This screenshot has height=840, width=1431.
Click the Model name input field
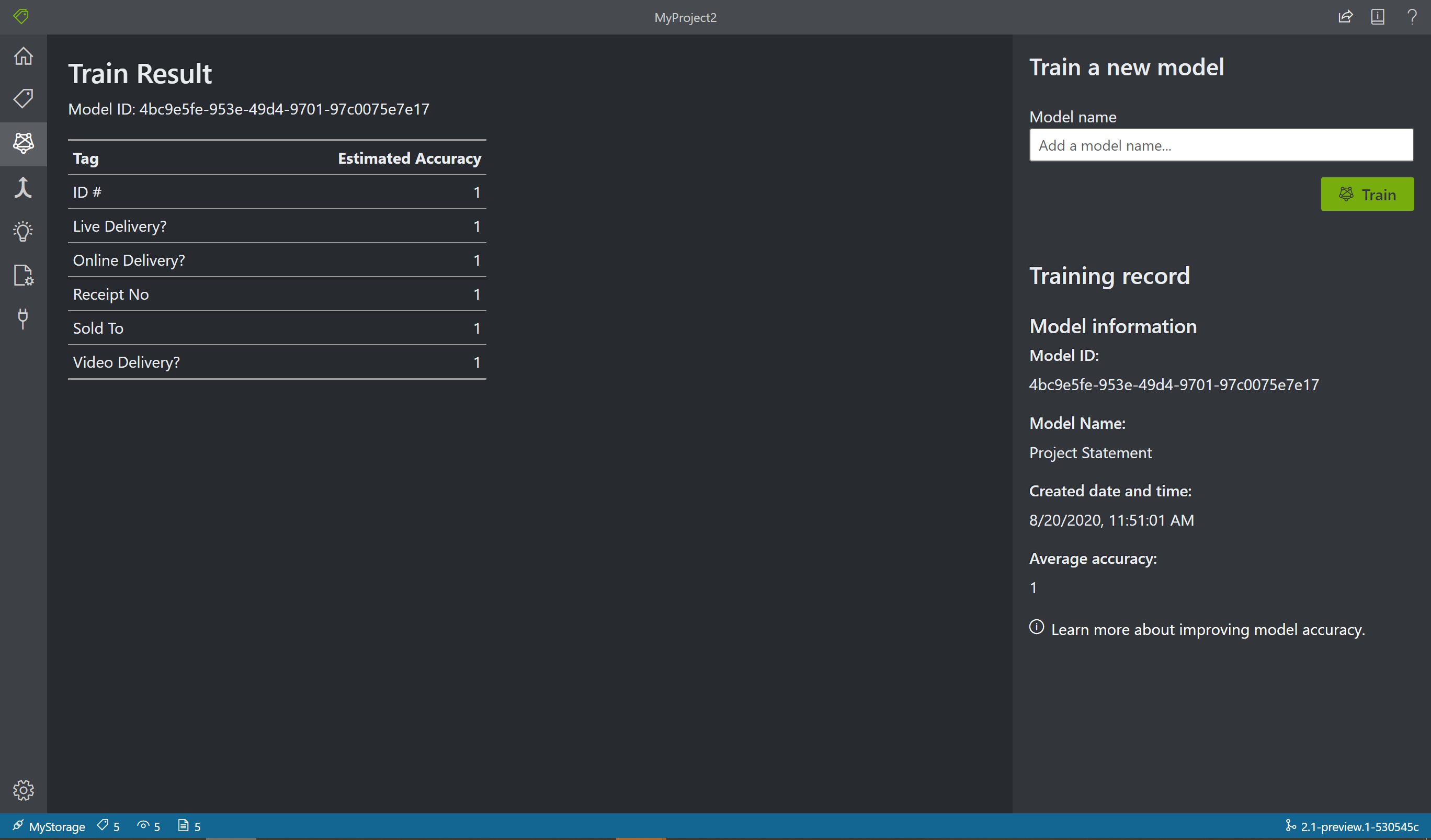click(x=1221, y=145)
